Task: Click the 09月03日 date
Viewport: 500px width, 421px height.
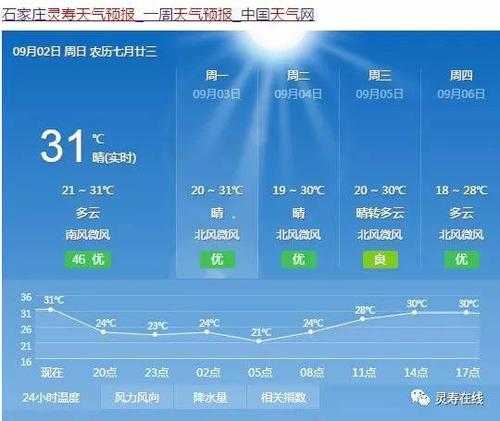Action: [x=217, y=94]
